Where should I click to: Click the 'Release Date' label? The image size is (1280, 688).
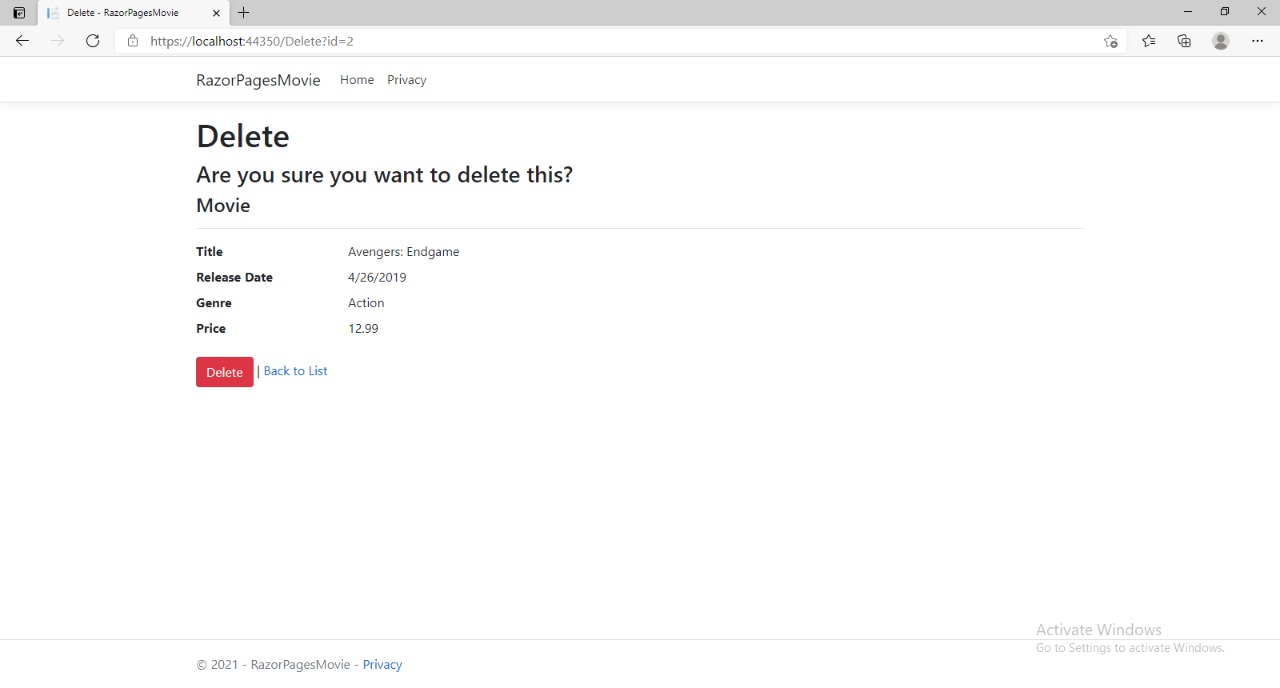[234, 278]
